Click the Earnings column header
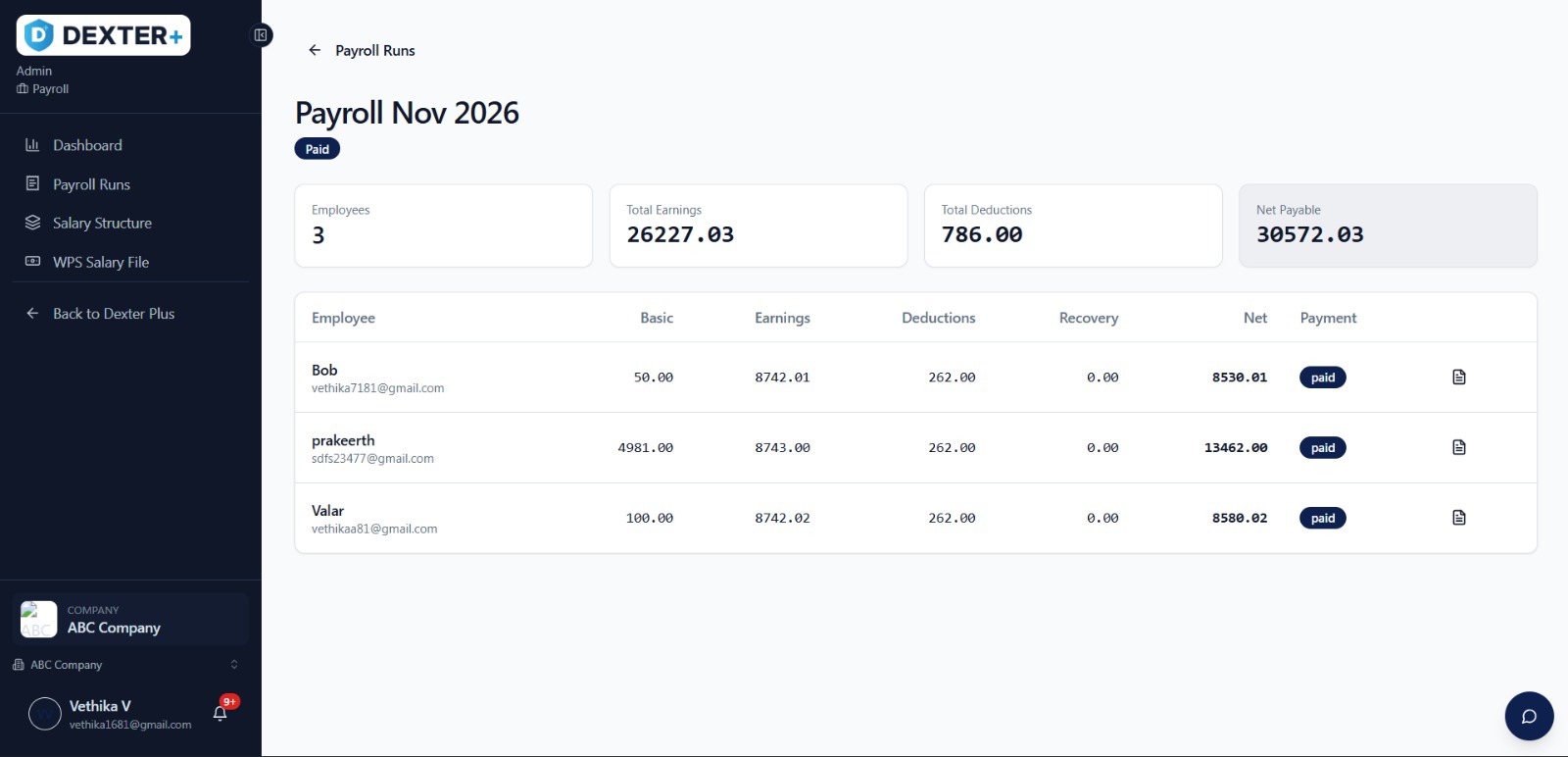The width and height of the screenshot is (1568, 757). coord(782,318)
